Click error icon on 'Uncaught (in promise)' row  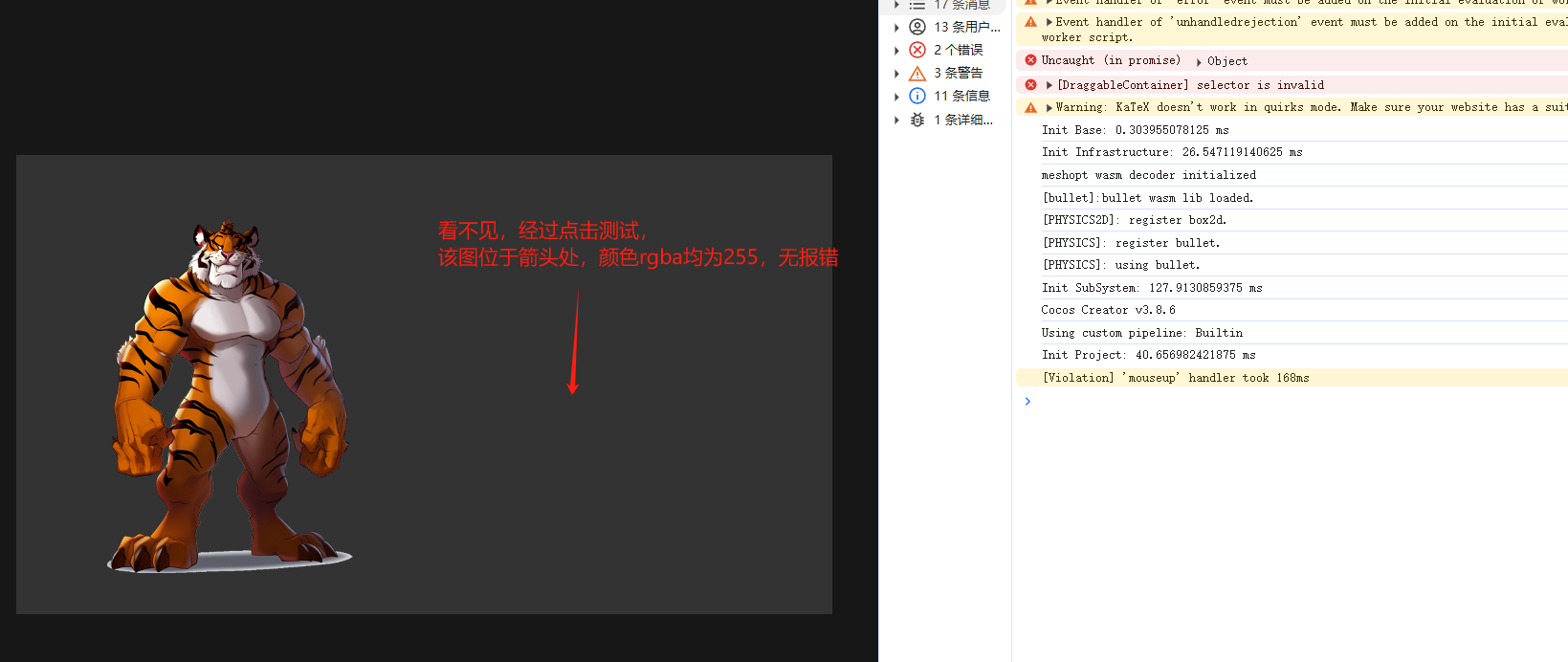1030,60
